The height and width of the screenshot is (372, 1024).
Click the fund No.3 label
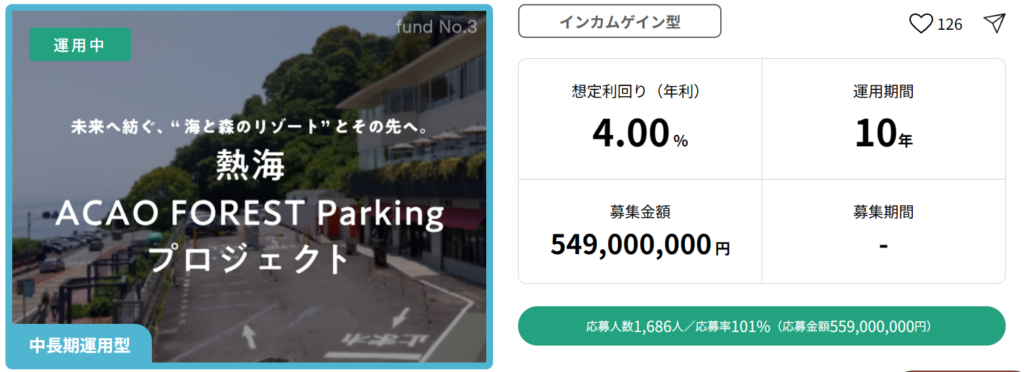pos(436,27)
